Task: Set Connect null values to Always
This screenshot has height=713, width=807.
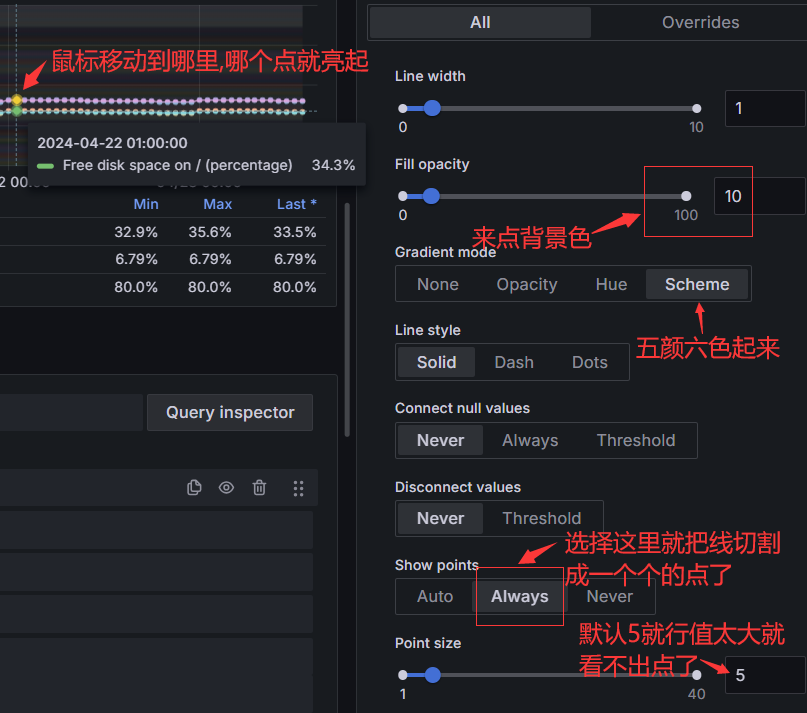Action: pyautogui.click(x=530, y=440)
